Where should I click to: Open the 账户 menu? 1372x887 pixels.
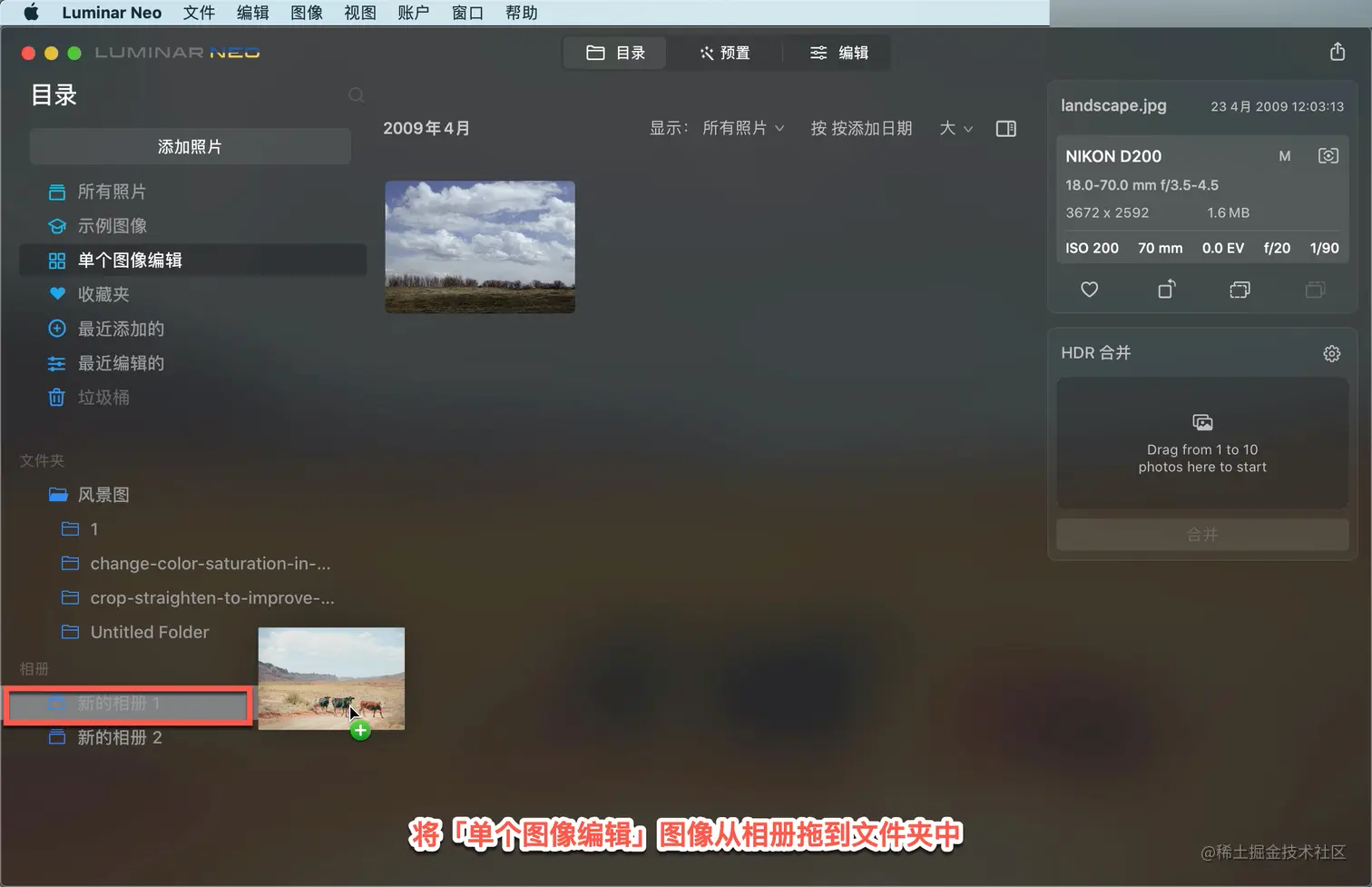click(414, 13)
